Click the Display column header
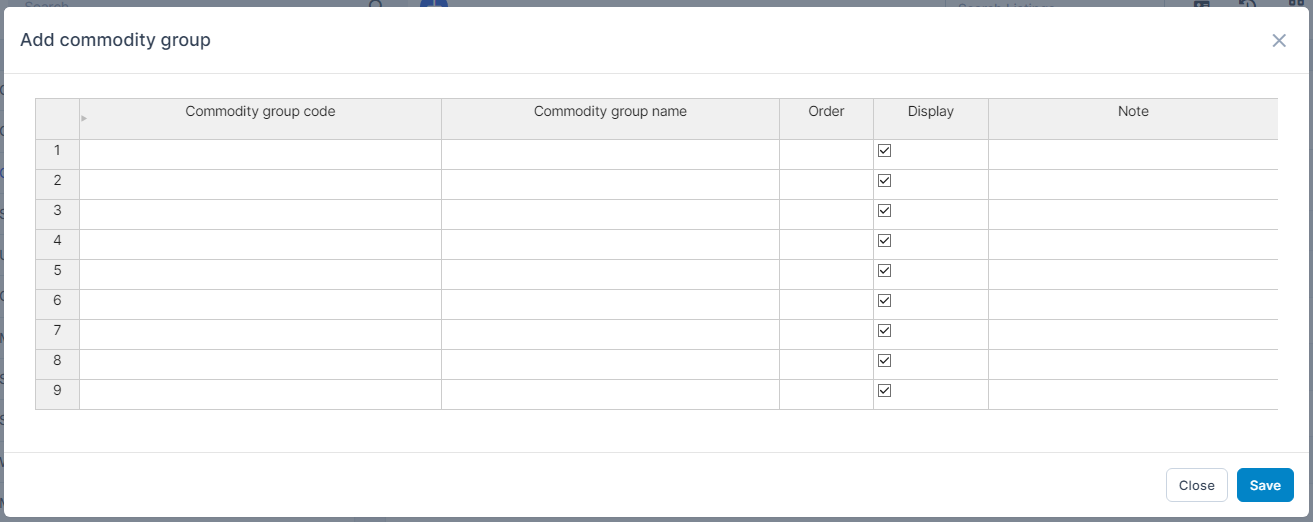This screenshot has height=522, width=1313. click(x=930, y=112)
